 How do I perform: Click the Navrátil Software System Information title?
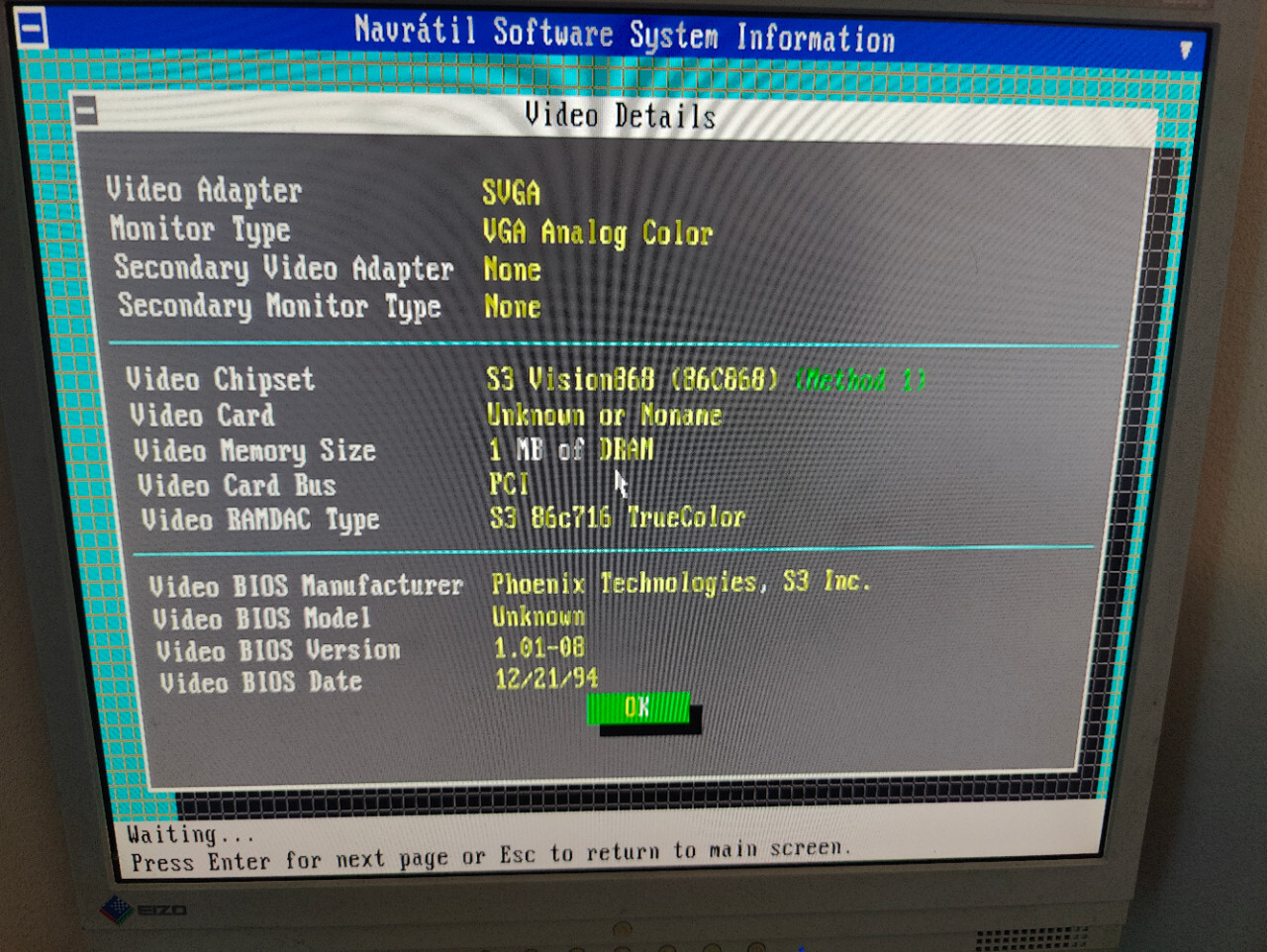coord(625,35)
